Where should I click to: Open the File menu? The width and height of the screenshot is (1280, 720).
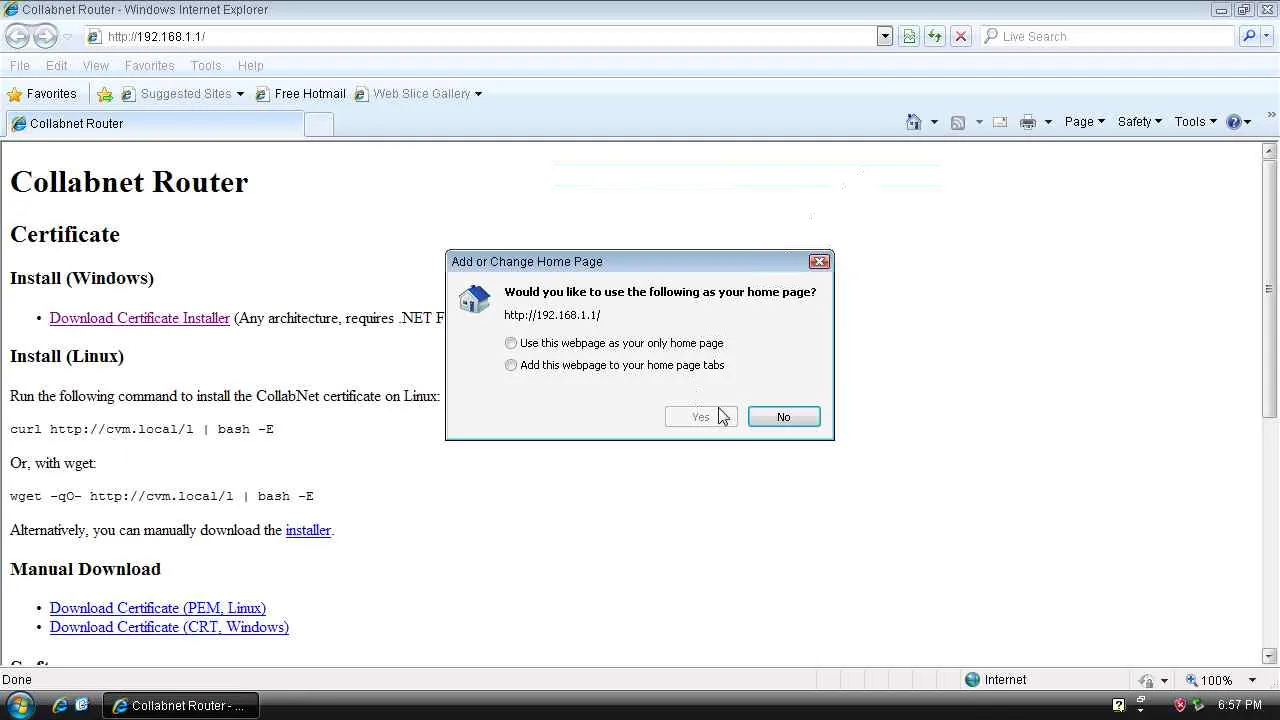pos(19,66)
